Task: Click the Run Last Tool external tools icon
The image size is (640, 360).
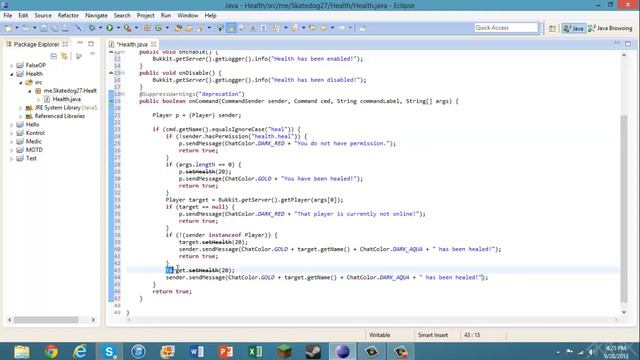Action: pyautogui.click(x=127, y=28)
